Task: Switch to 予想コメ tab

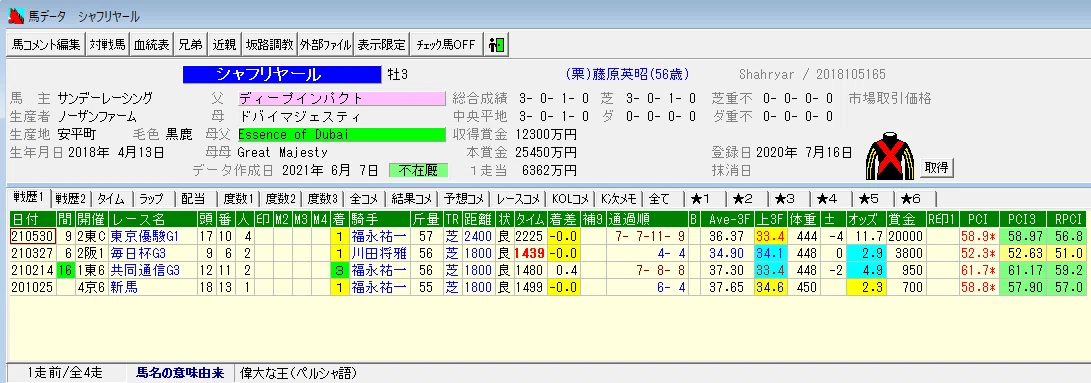Action: (x=465, y=198)
